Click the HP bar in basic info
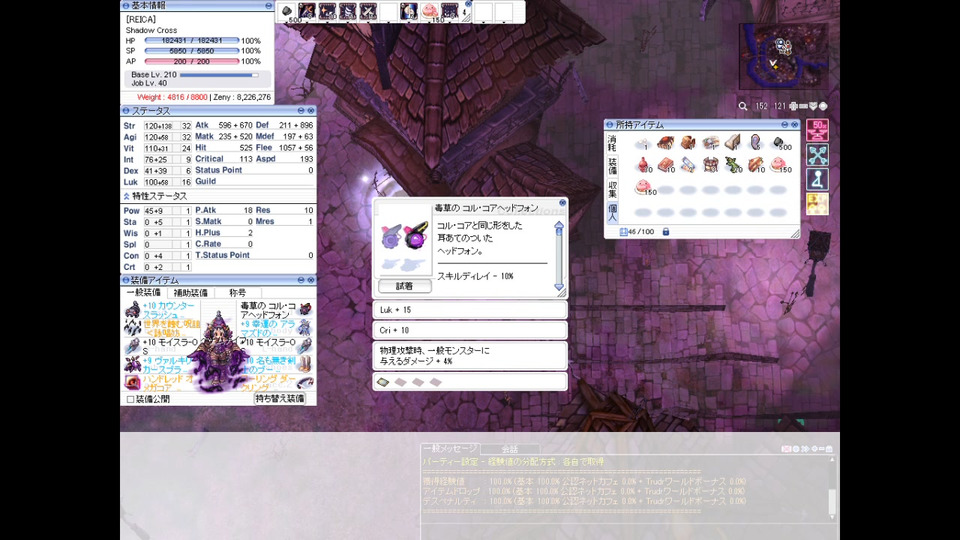Screen dimensions: 960x540 pos(192,40)
